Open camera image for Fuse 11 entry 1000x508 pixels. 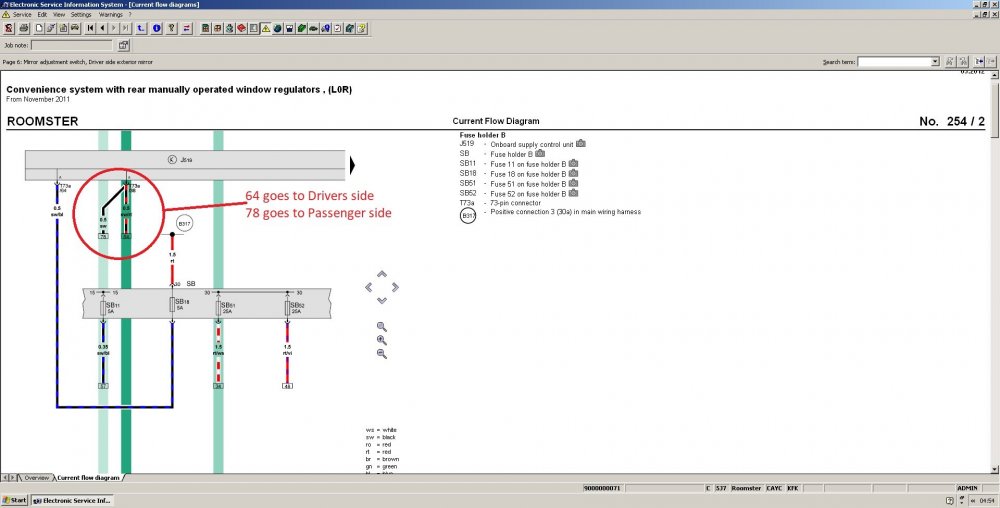[x=573, y=163]
